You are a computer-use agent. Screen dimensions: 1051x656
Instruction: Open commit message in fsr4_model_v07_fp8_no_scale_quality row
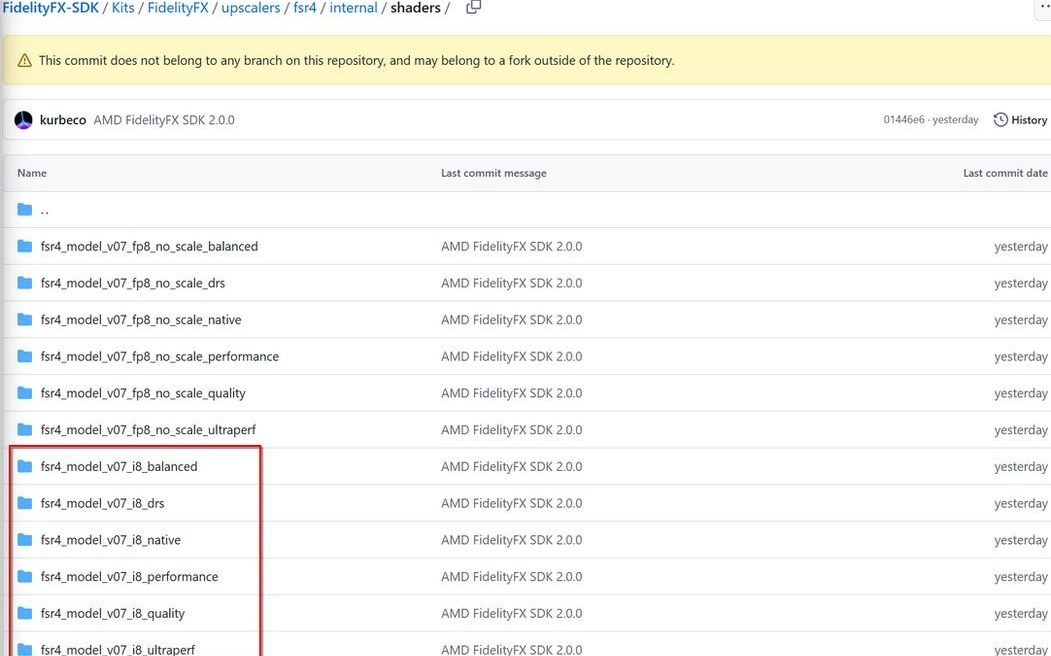click(511, 393)
